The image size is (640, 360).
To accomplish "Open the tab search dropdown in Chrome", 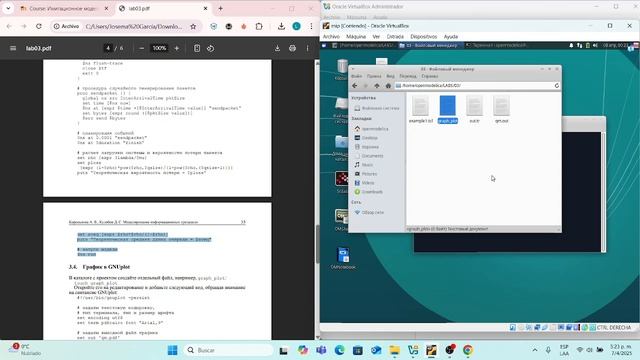I will (x=8, y=8).
